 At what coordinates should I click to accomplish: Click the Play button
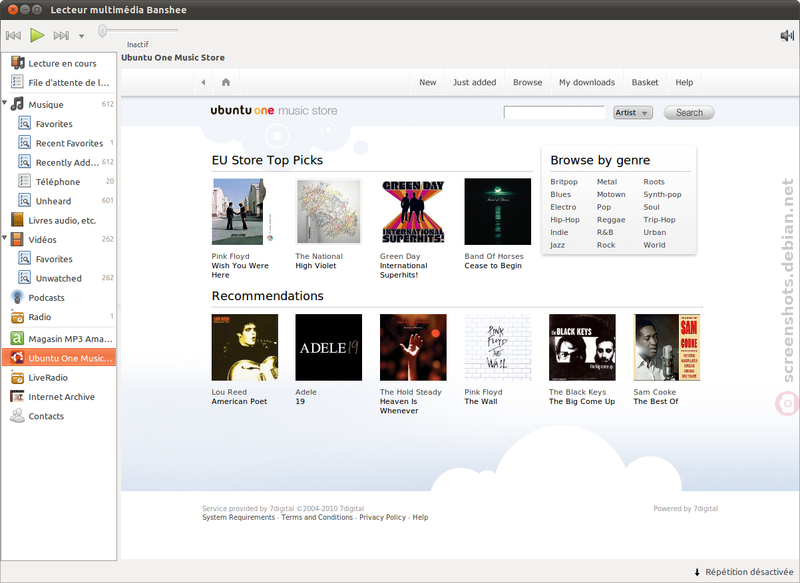pos(37,35)
